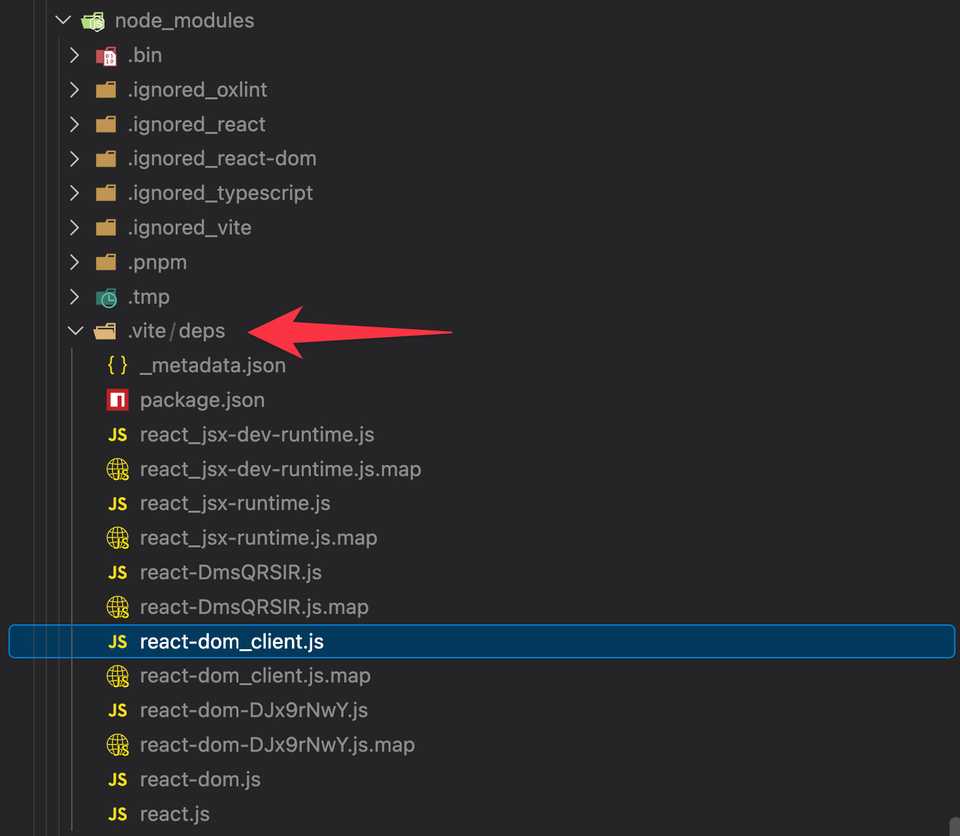This screenshot has width=960, height=836.
Task: Click JS icon of react.js
Action: 118,814
